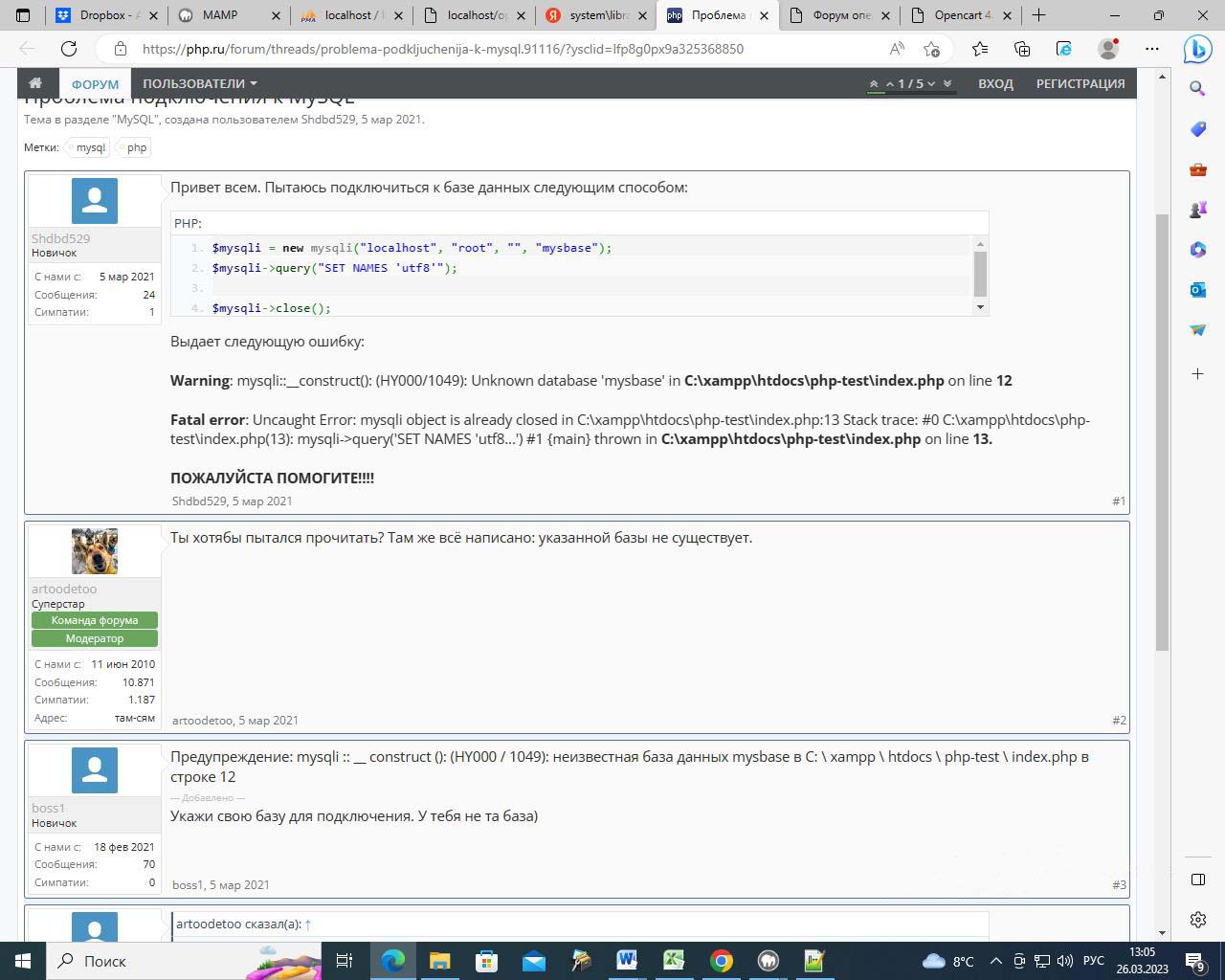Click the ВХОД login link

pyautogui.click(x=995, y=83)
